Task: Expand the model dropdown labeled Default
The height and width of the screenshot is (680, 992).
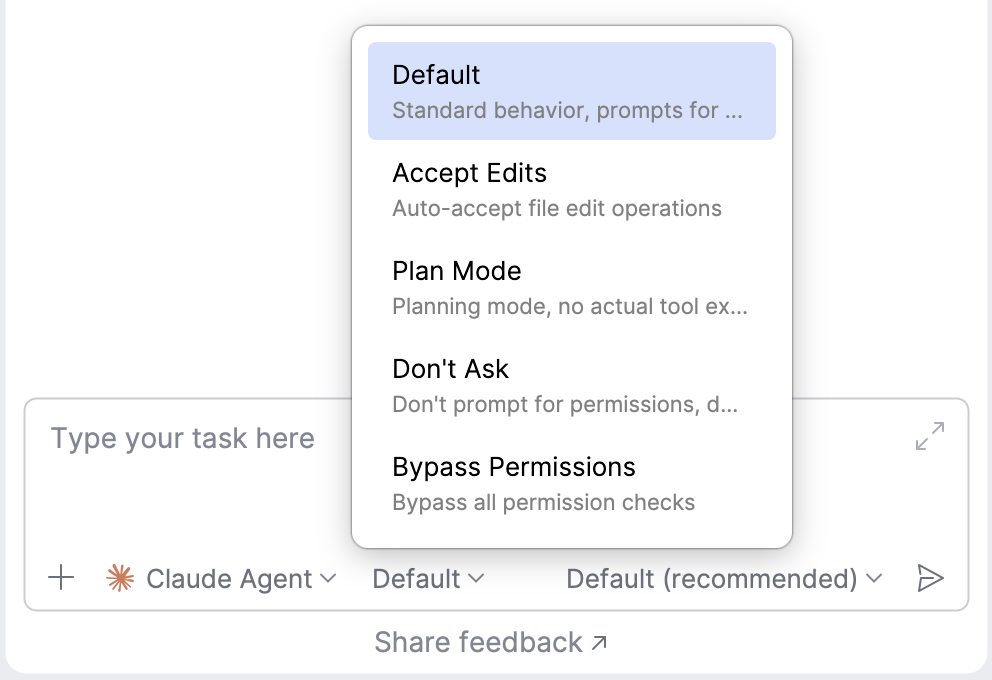Action: pyautogui.click(x=428, y=578)
